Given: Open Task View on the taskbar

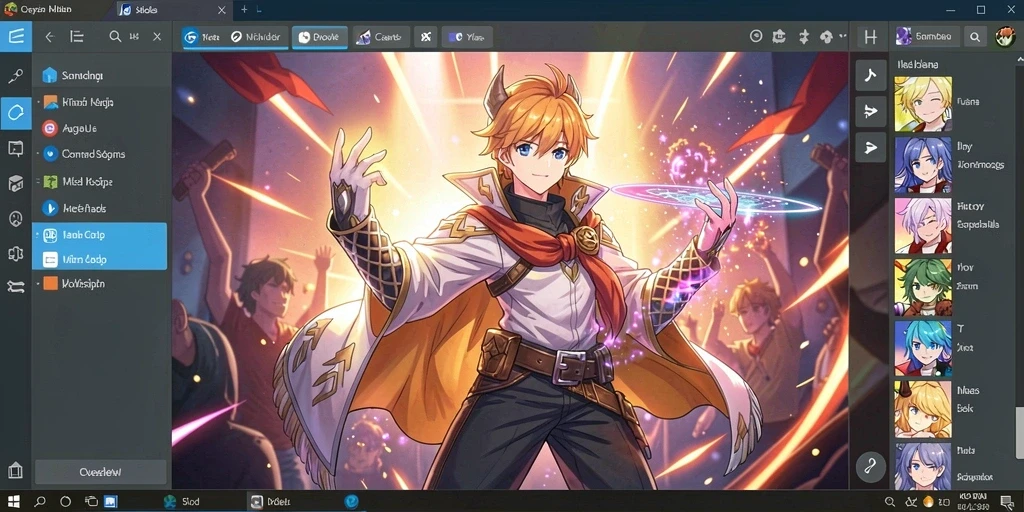Looking at the screenshot, I should coord(91,502).
